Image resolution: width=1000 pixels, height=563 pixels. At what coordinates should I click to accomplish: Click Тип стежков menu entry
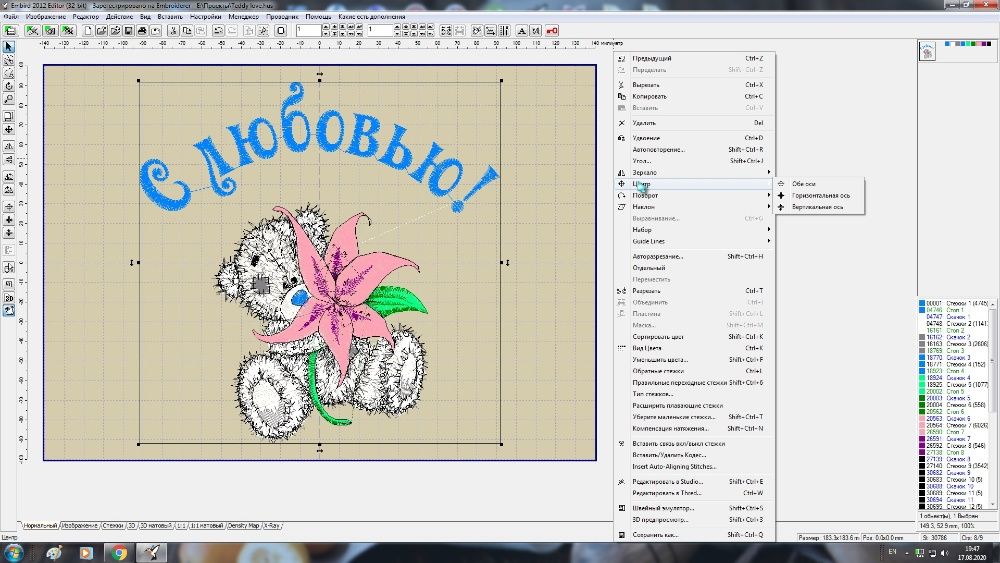coord(694,394)
